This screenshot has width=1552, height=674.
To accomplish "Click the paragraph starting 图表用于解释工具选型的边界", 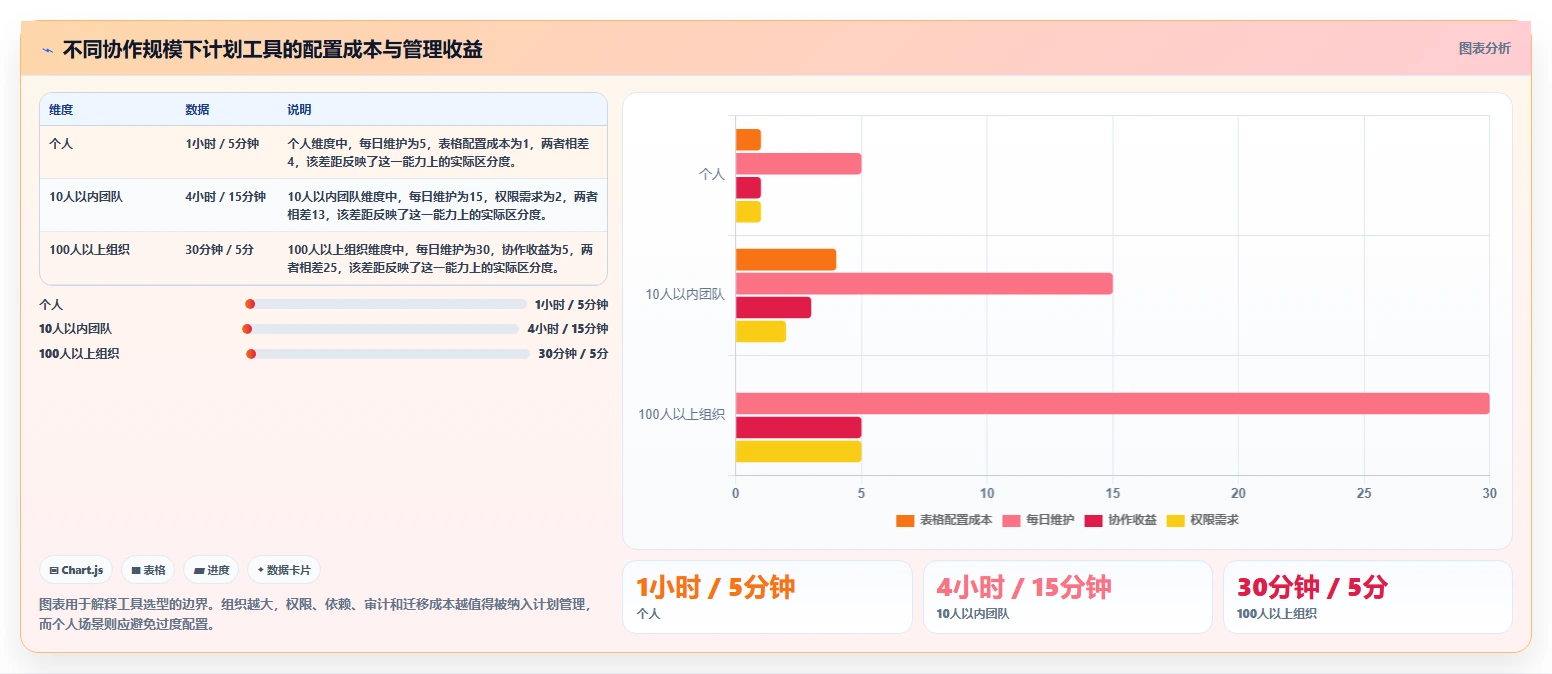I will [x=318, y=614].
